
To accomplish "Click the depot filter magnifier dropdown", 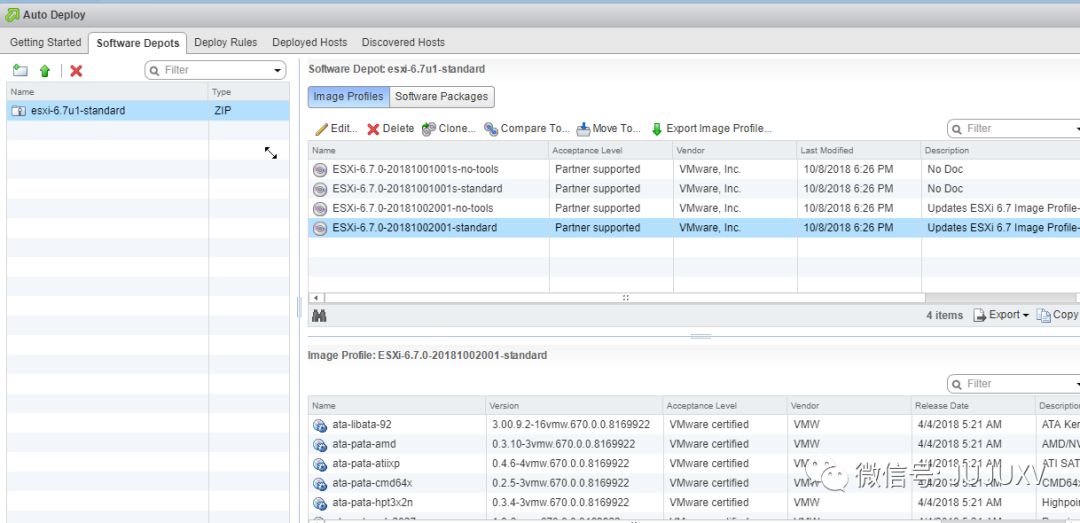I will [154, 70].
